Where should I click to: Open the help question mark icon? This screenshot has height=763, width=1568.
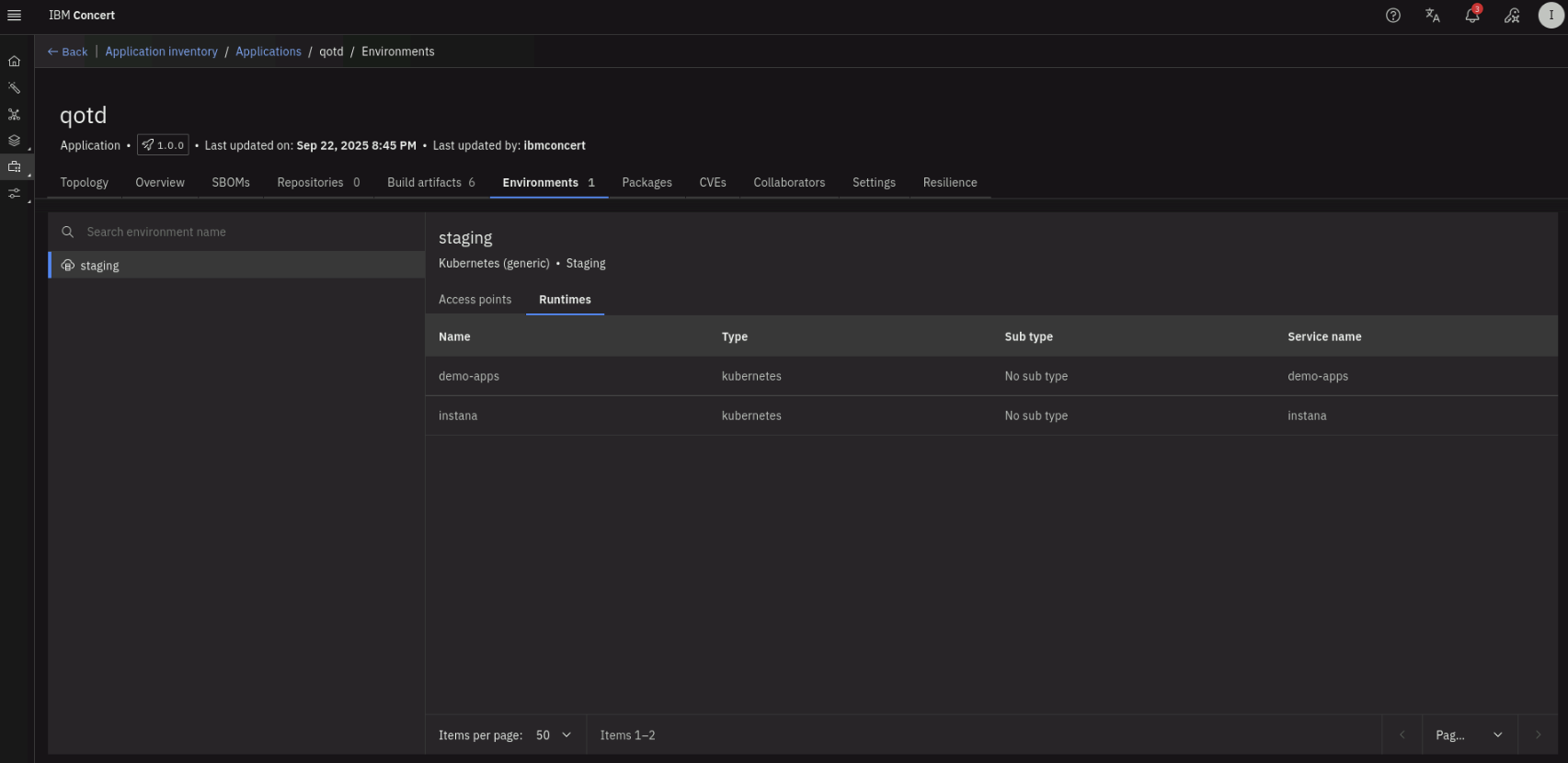(1392, 16)
